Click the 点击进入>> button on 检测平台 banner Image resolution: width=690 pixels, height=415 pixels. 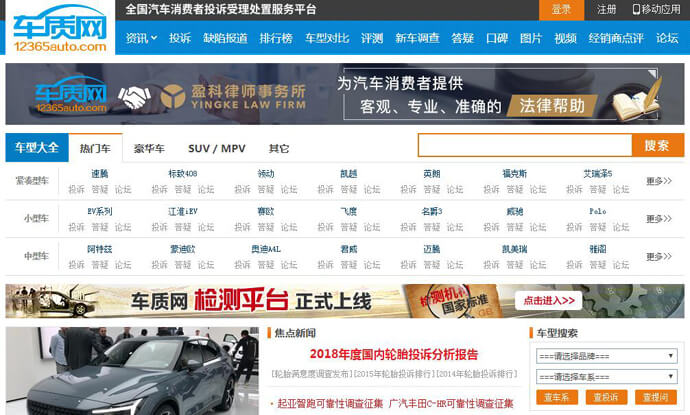pos(548,300)
